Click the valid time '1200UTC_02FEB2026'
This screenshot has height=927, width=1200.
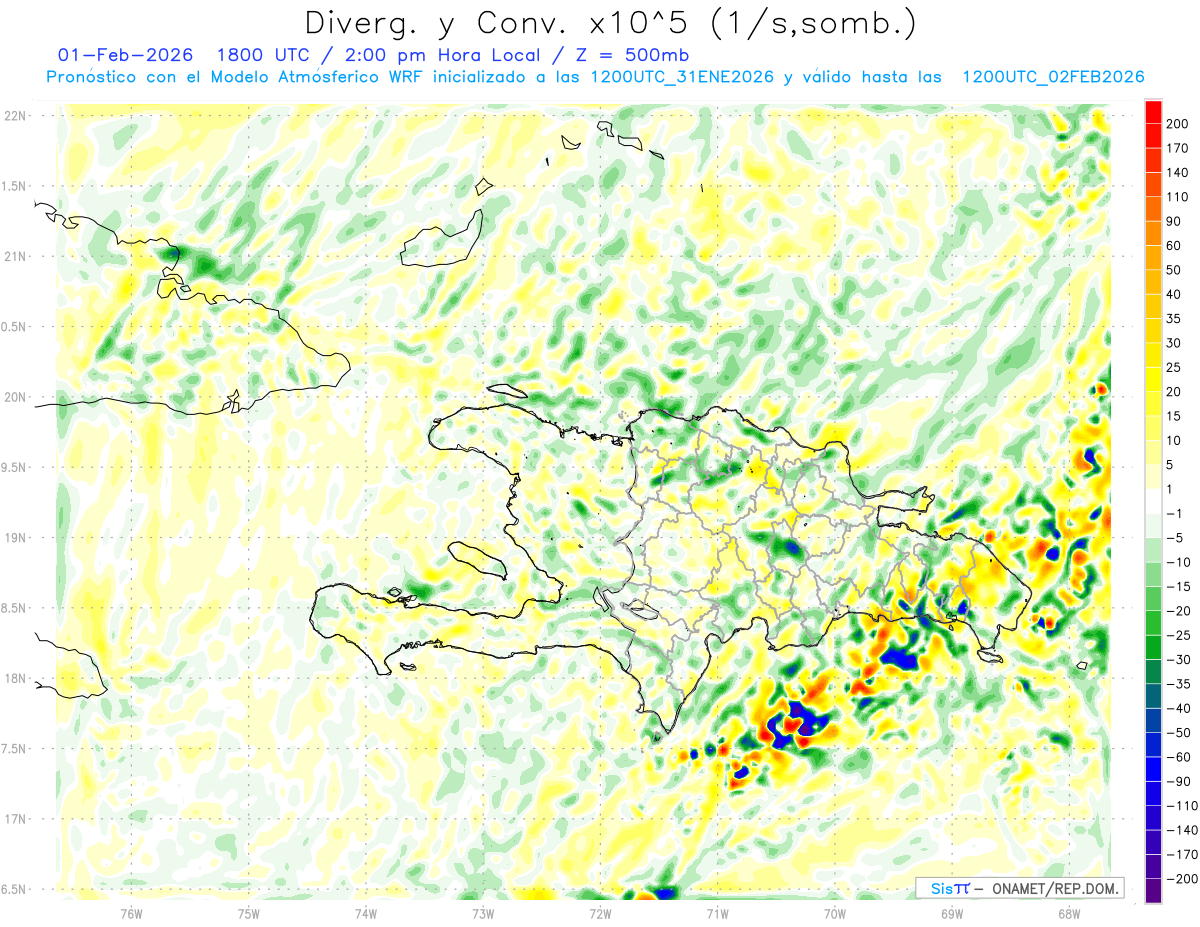click(x=1053, y=77)
